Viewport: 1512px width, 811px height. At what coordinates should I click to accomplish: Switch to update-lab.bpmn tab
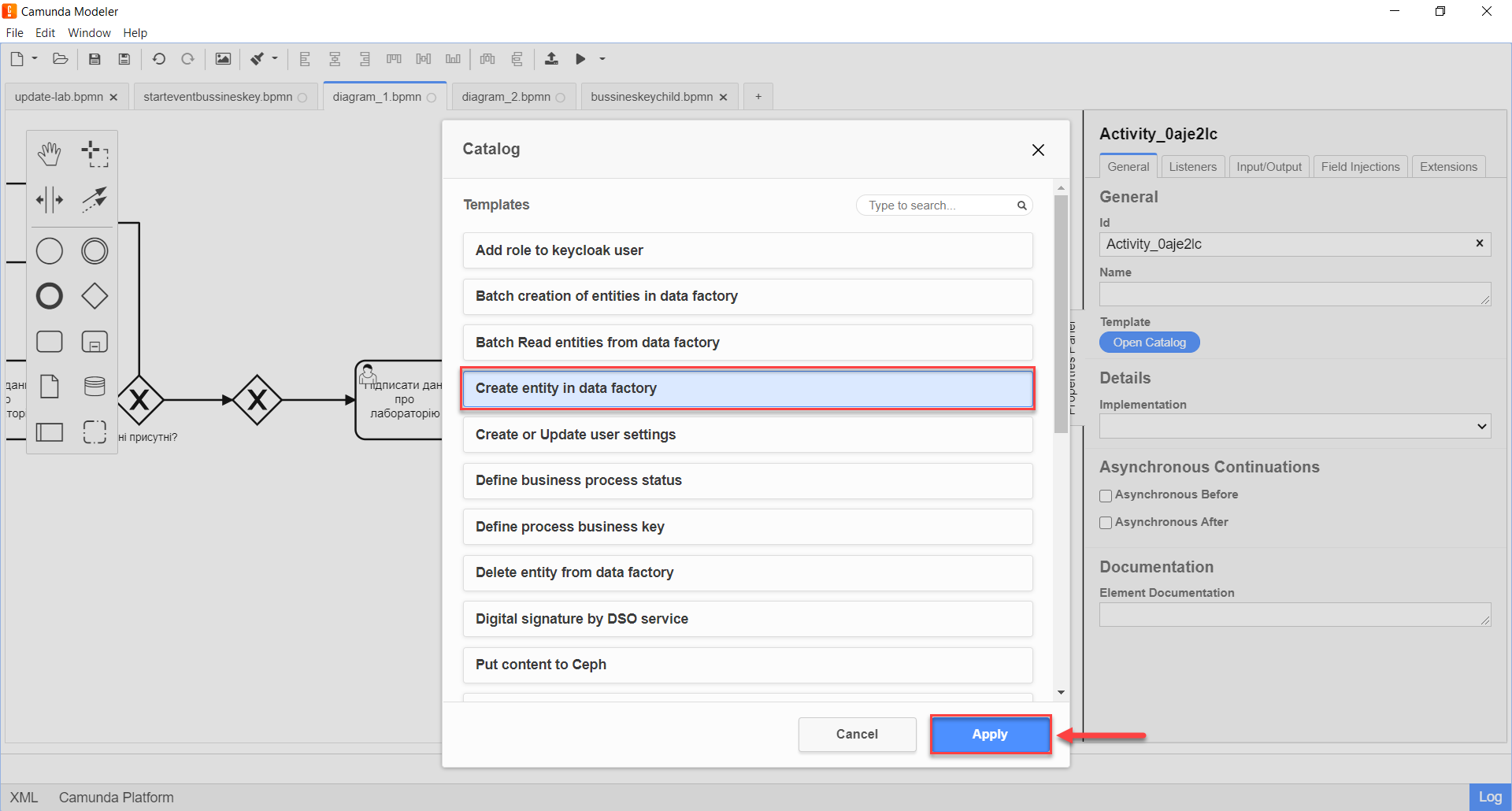point(59,97)
